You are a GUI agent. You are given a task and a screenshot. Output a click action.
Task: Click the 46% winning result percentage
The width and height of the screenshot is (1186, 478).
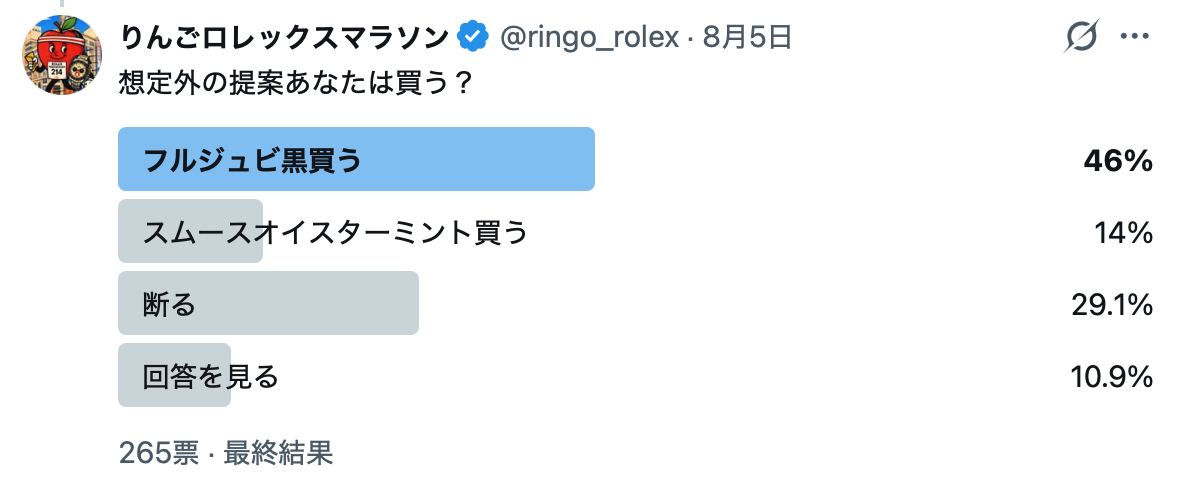(1117, 160)
